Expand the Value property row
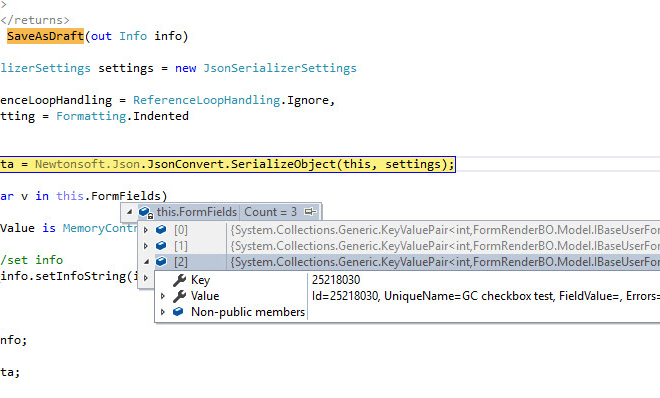 pyautogui.click(x=162, y=296)
